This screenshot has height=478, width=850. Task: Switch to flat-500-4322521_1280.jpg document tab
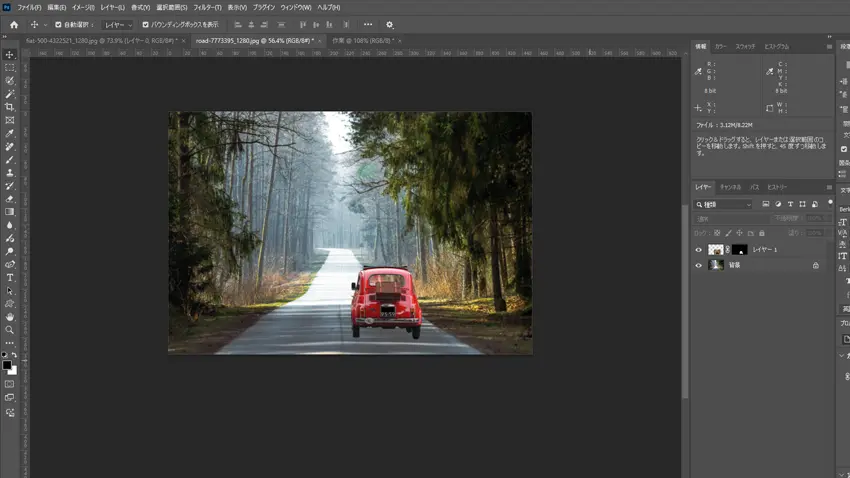100,41
